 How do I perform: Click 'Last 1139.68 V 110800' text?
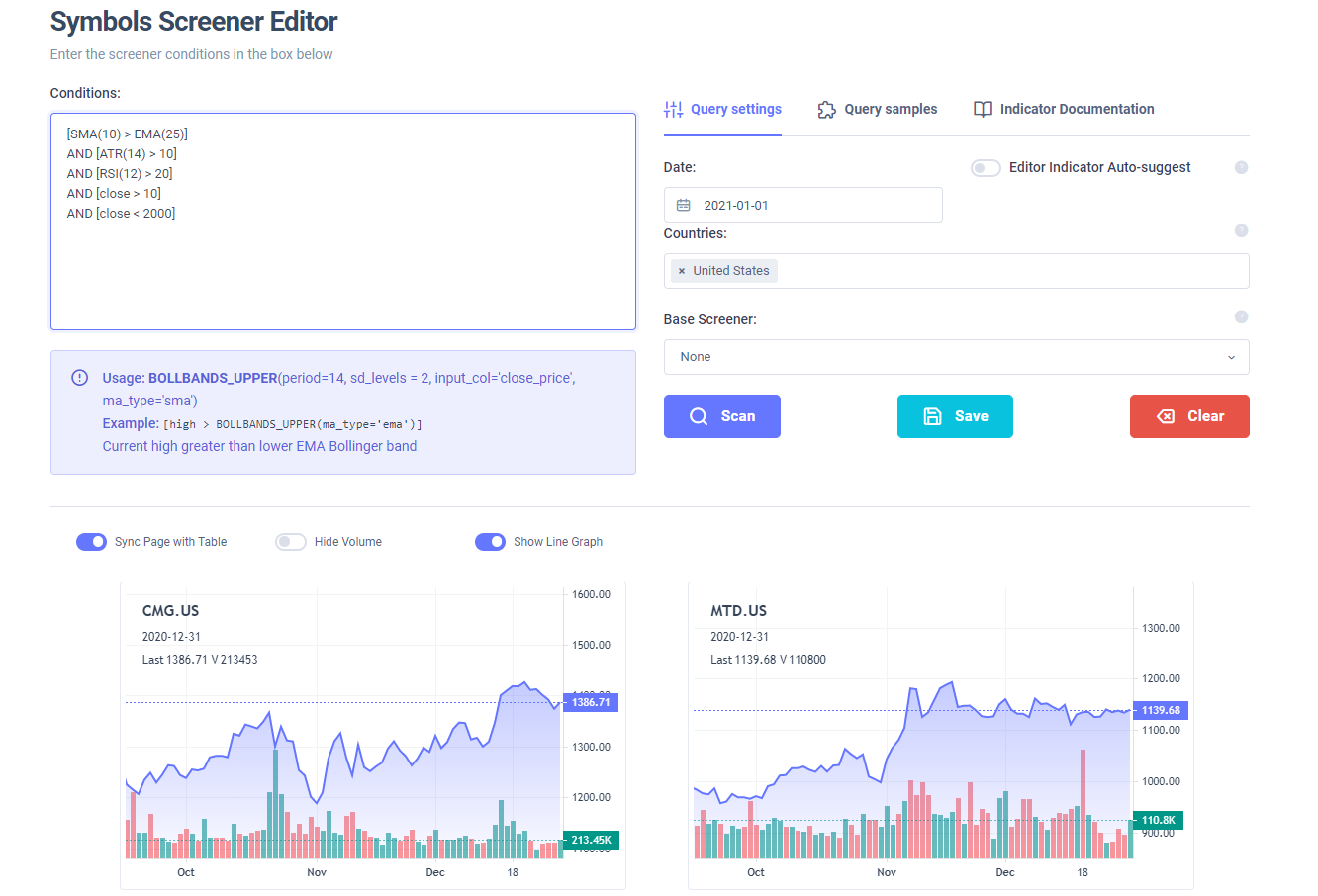768,660
